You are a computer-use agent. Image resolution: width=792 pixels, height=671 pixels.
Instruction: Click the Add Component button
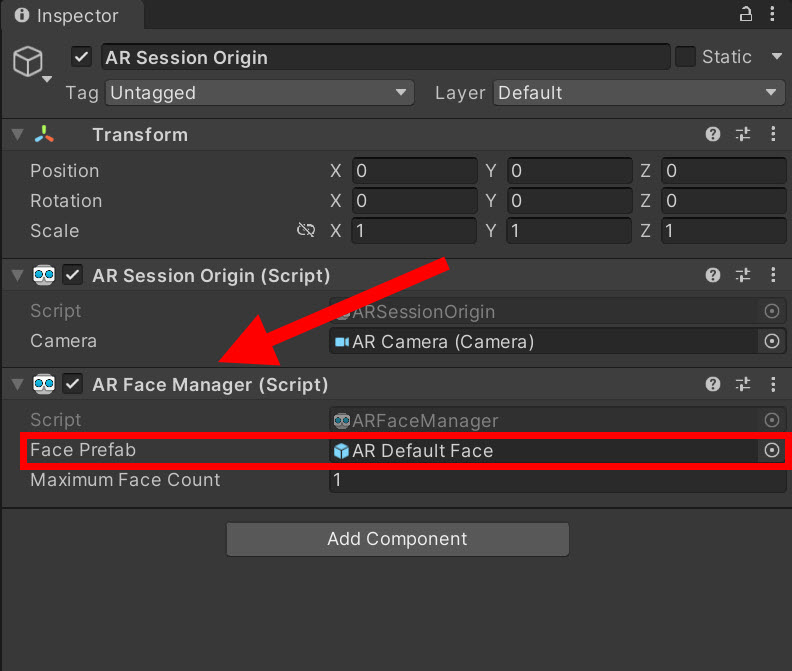point(398,539)
